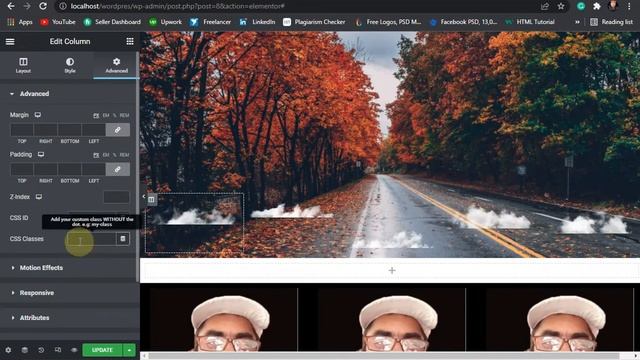This screenshot has height=360, width=640.
Task: Select REM unit for Padding
Action: click(x=124, y=155)
